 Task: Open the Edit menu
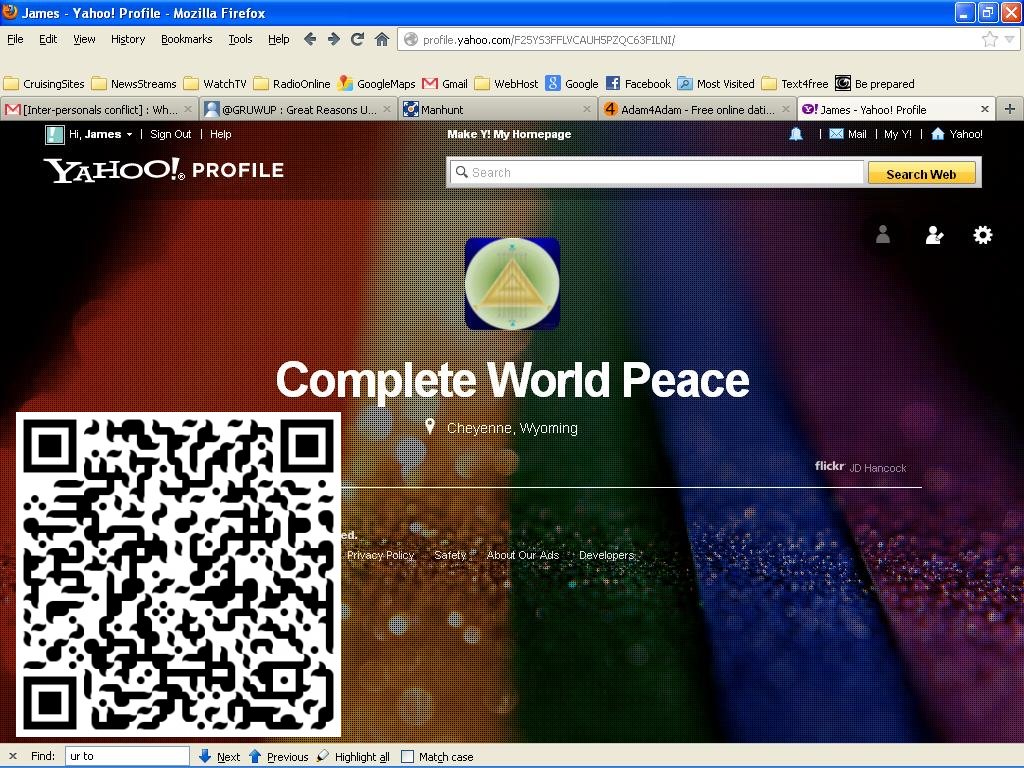(48, 39)
